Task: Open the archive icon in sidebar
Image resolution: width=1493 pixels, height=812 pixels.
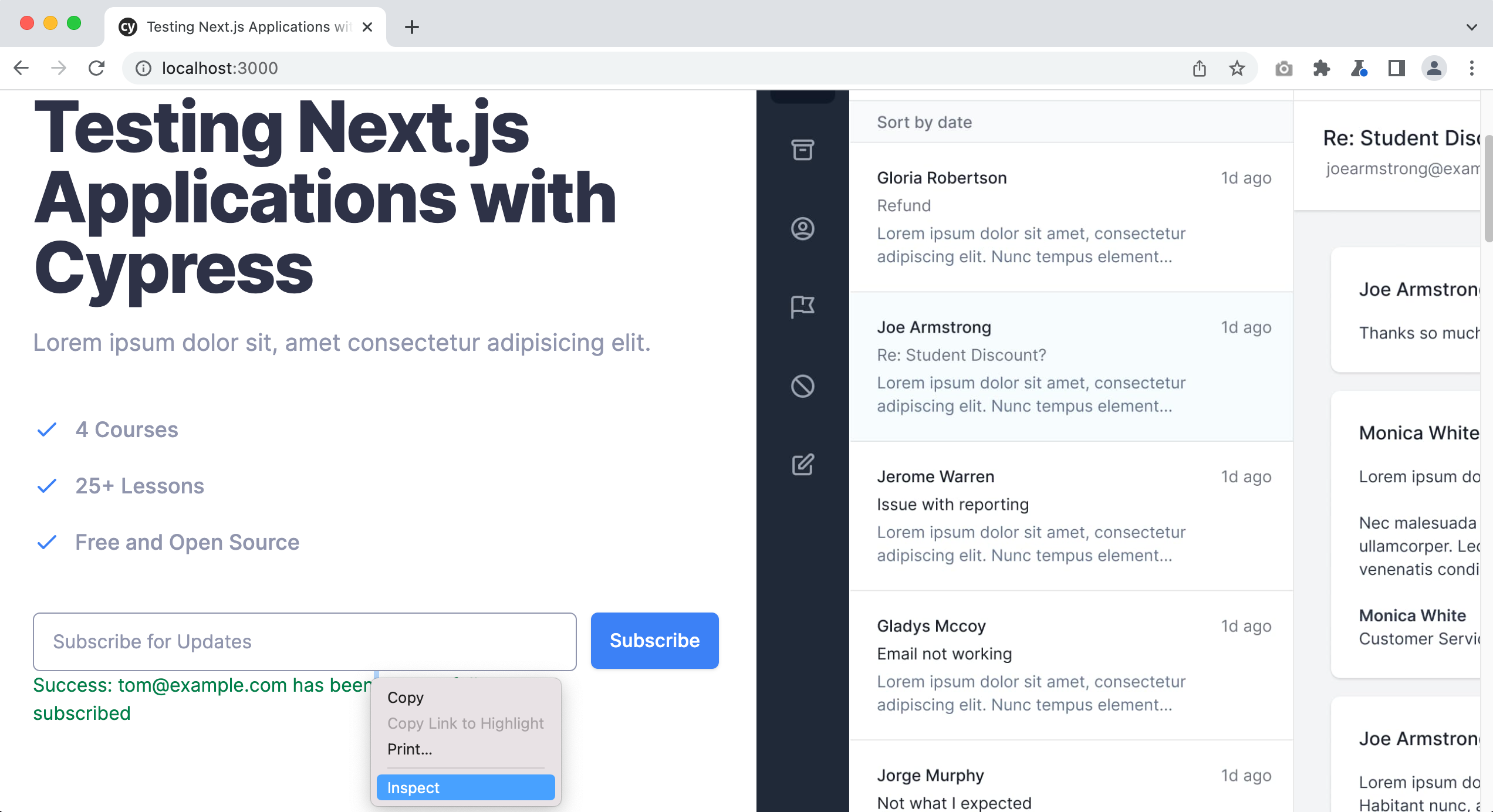Action: point(802,150)
